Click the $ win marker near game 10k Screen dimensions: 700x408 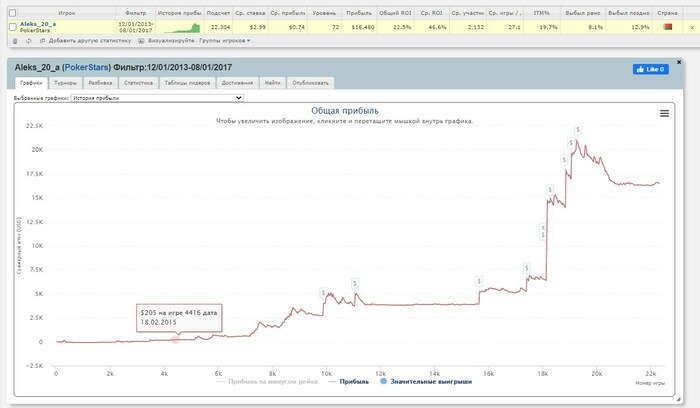click(x=323, y=293)
